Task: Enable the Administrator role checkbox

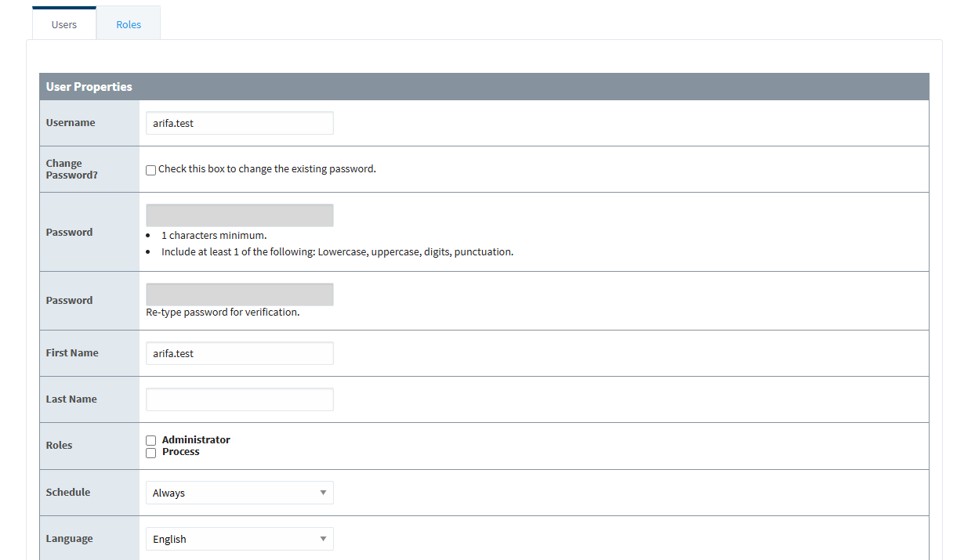Action: pos(150,440)
